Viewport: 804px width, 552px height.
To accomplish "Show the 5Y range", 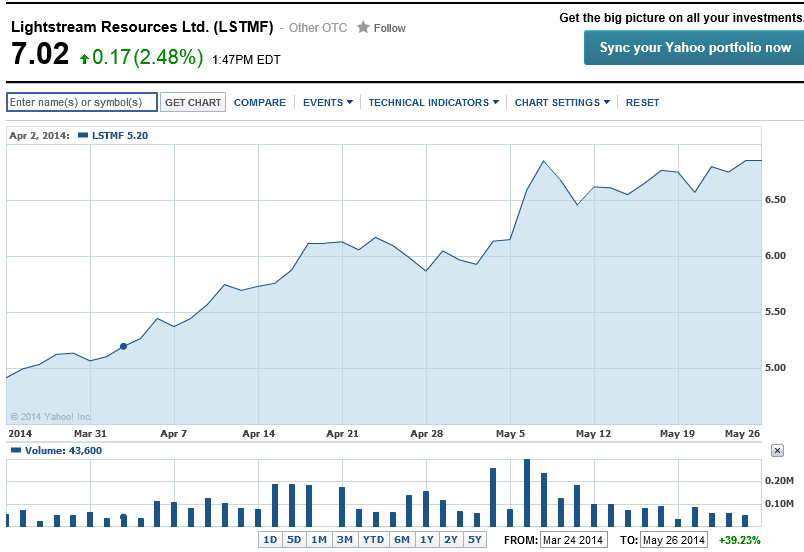I will 475,540.
